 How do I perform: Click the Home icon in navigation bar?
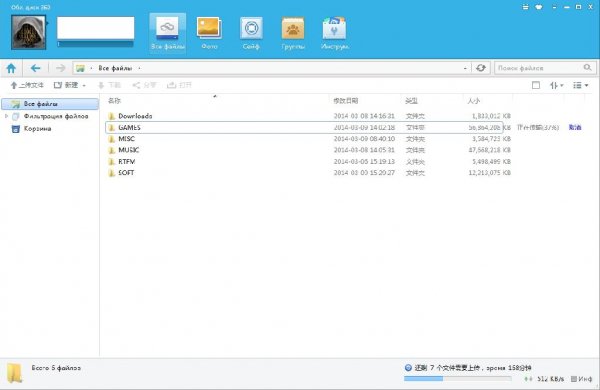click(11, 68)
